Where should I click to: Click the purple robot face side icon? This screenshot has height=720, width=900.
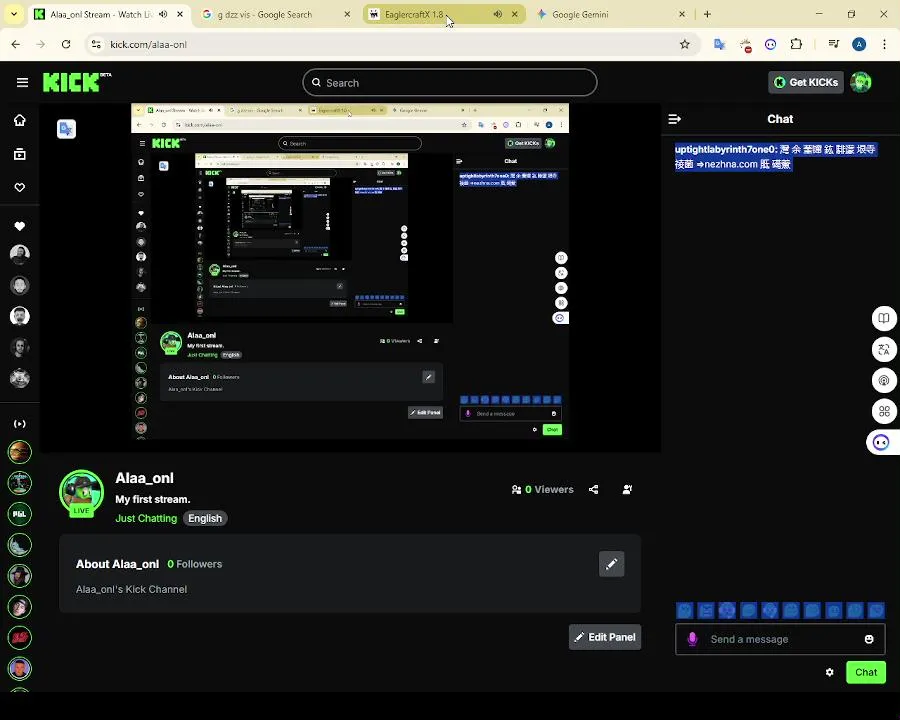coord(882,442)
